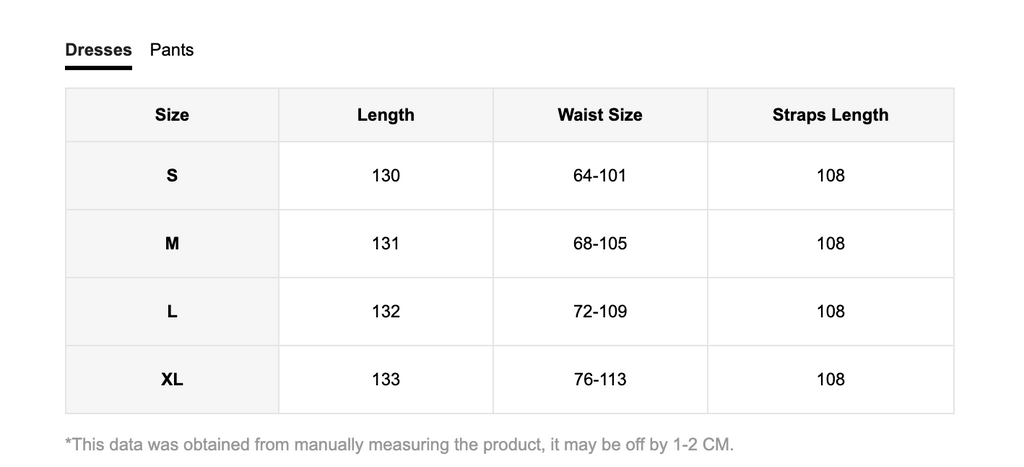This screenshot has width=1024, height=467.
Task: Click the Straps Length column header
Action: coord(831,115)
